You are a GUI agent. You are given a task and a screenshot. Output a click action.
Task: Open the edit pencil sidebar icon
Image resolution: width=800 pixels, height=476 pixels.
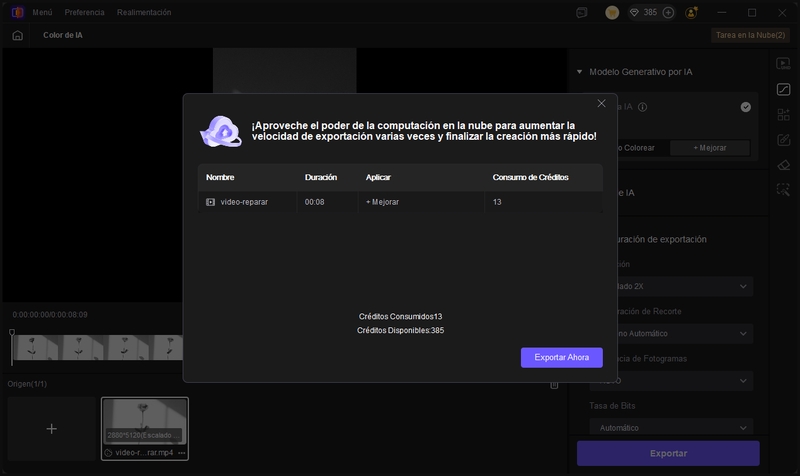pos(783,140)
